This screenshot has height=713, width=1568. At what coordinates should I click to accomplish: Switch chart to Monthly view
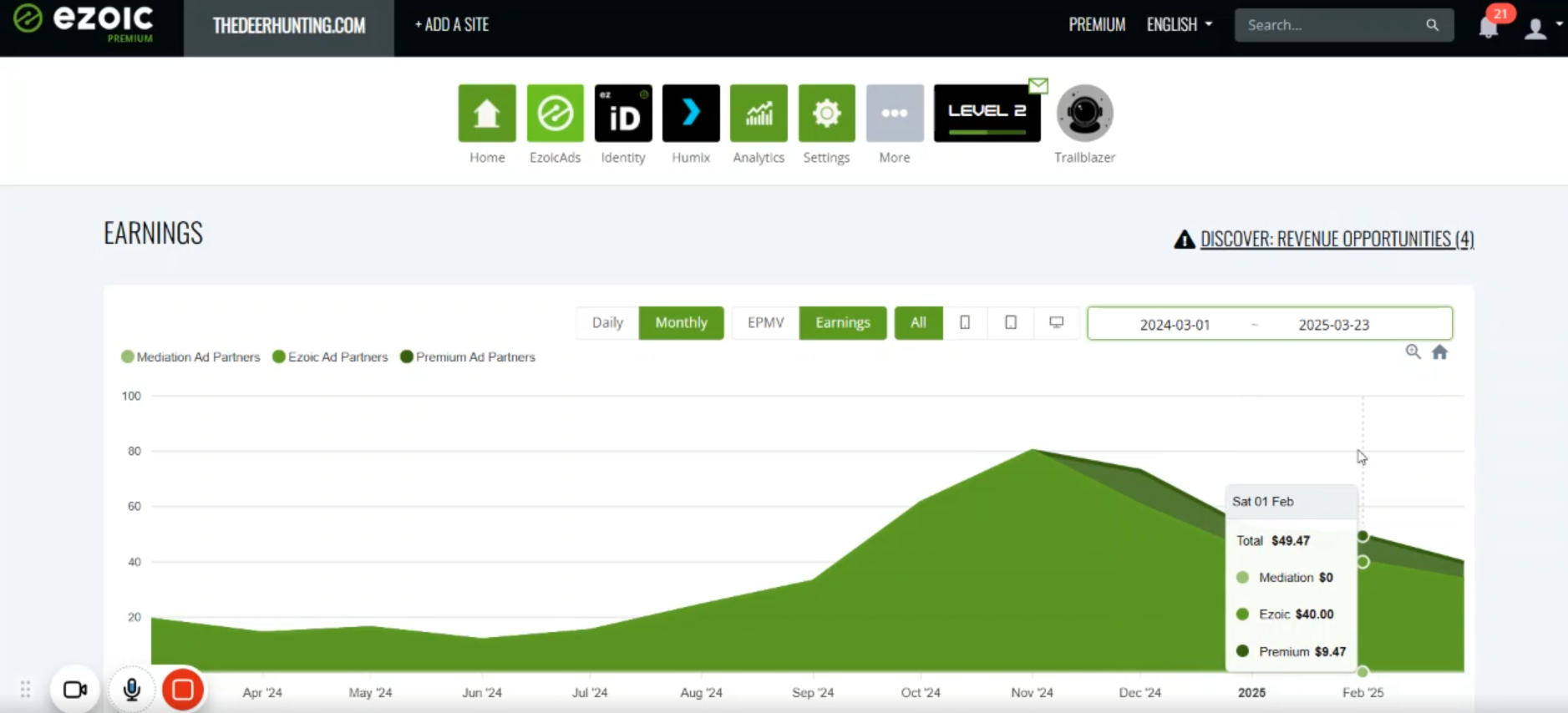coord(681,322)
